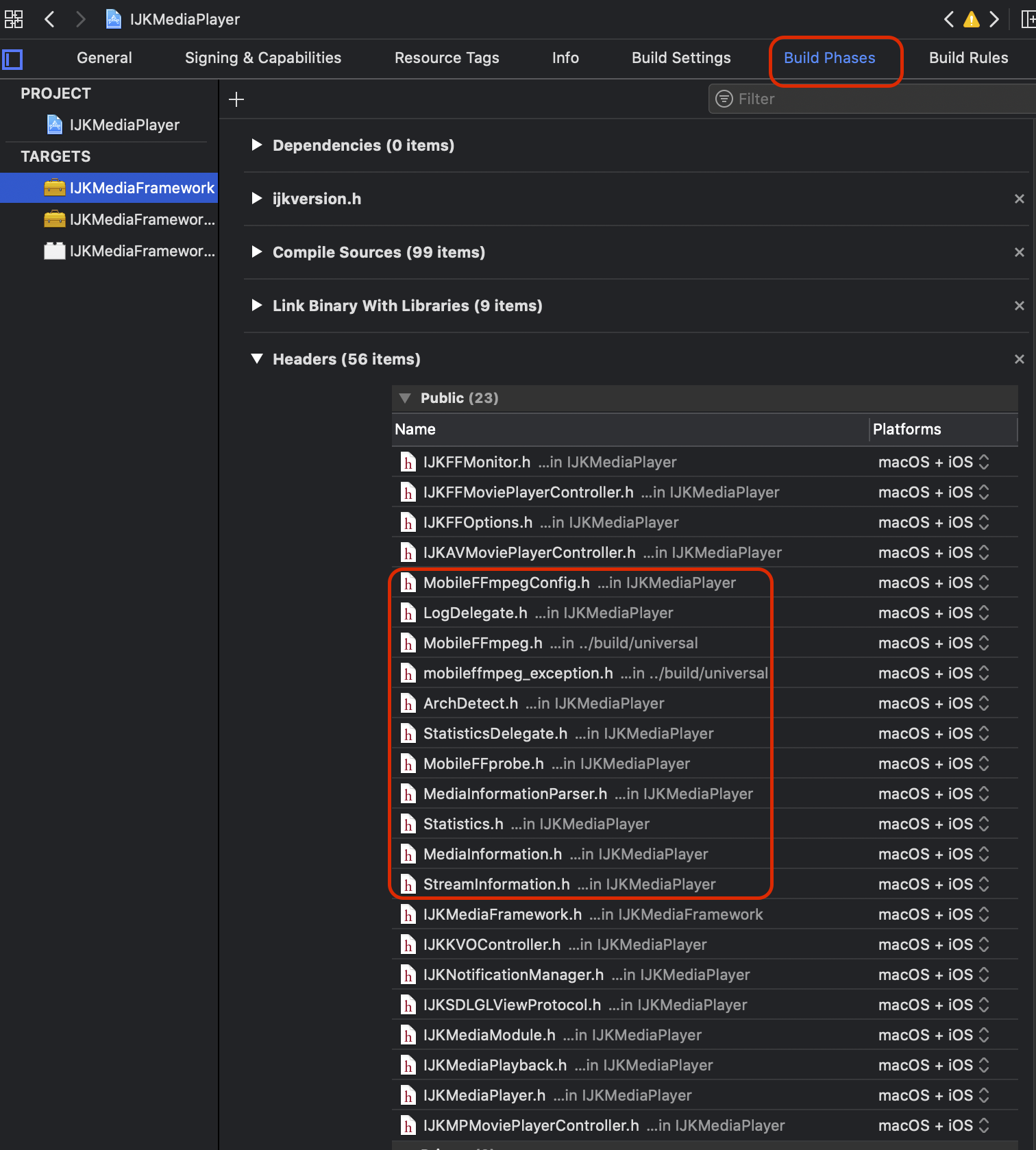Click the StatisticsDelegate.h header file icon
Viewport: 1036px width, 1150px height.
tap(408, 733)
